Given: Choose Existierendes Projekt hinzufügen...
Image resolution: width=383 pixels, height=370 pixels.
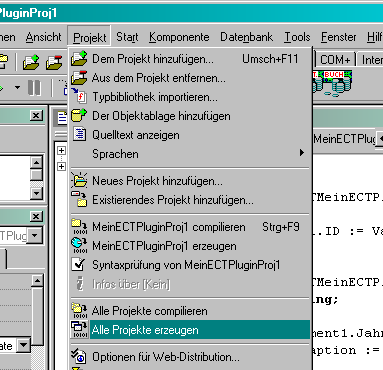Looking at the screenshot, I should [190, 200].
